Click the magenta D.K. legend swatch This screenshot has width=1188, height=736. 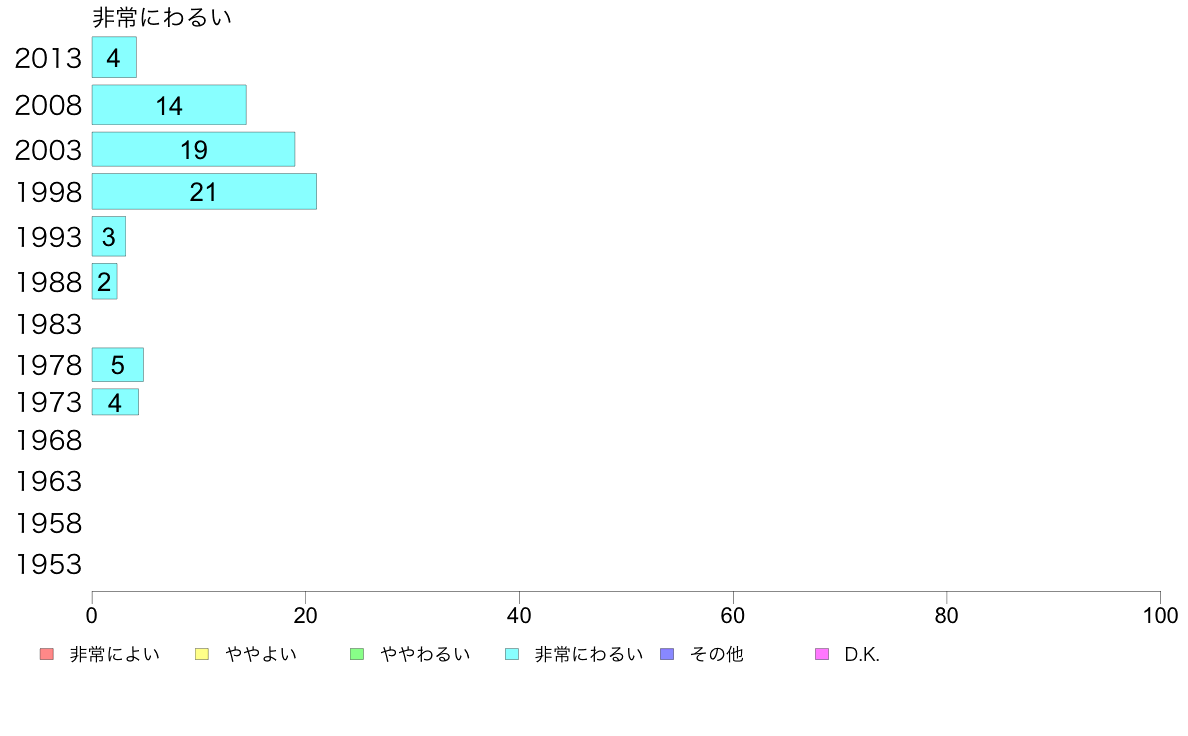(822, 654)
